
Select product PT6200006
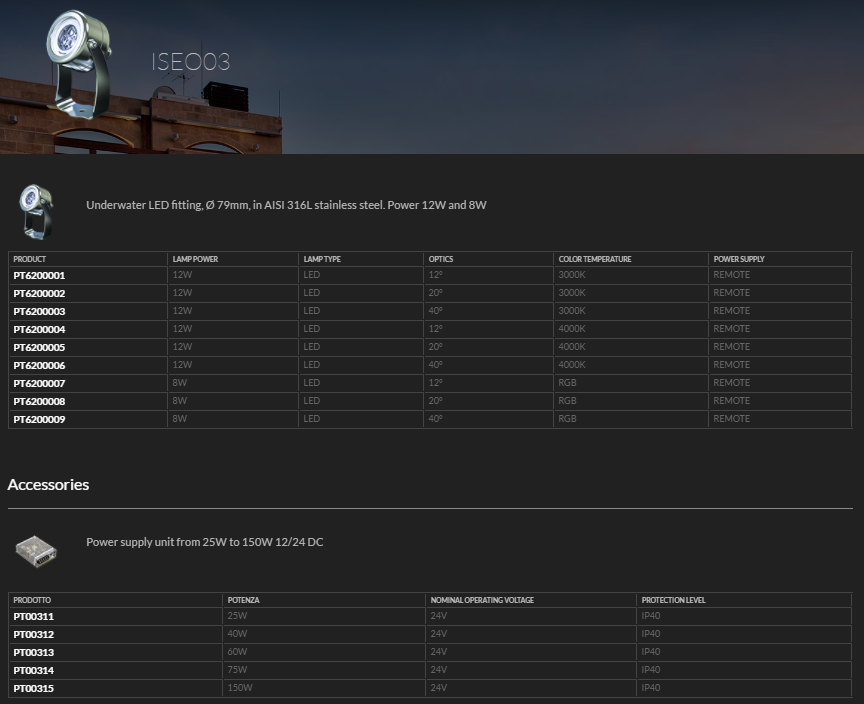(x=39, y=365)
